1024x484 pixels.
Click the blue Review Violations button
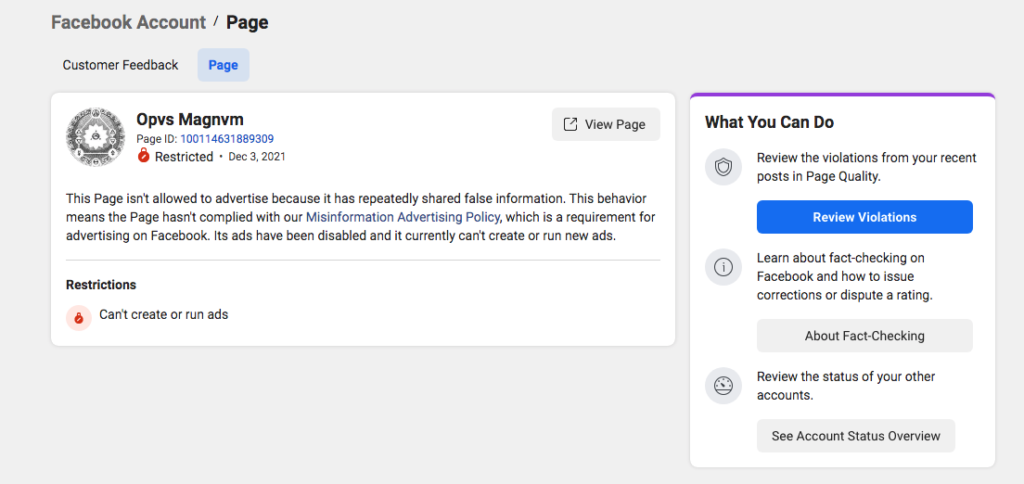coord(865,217)
